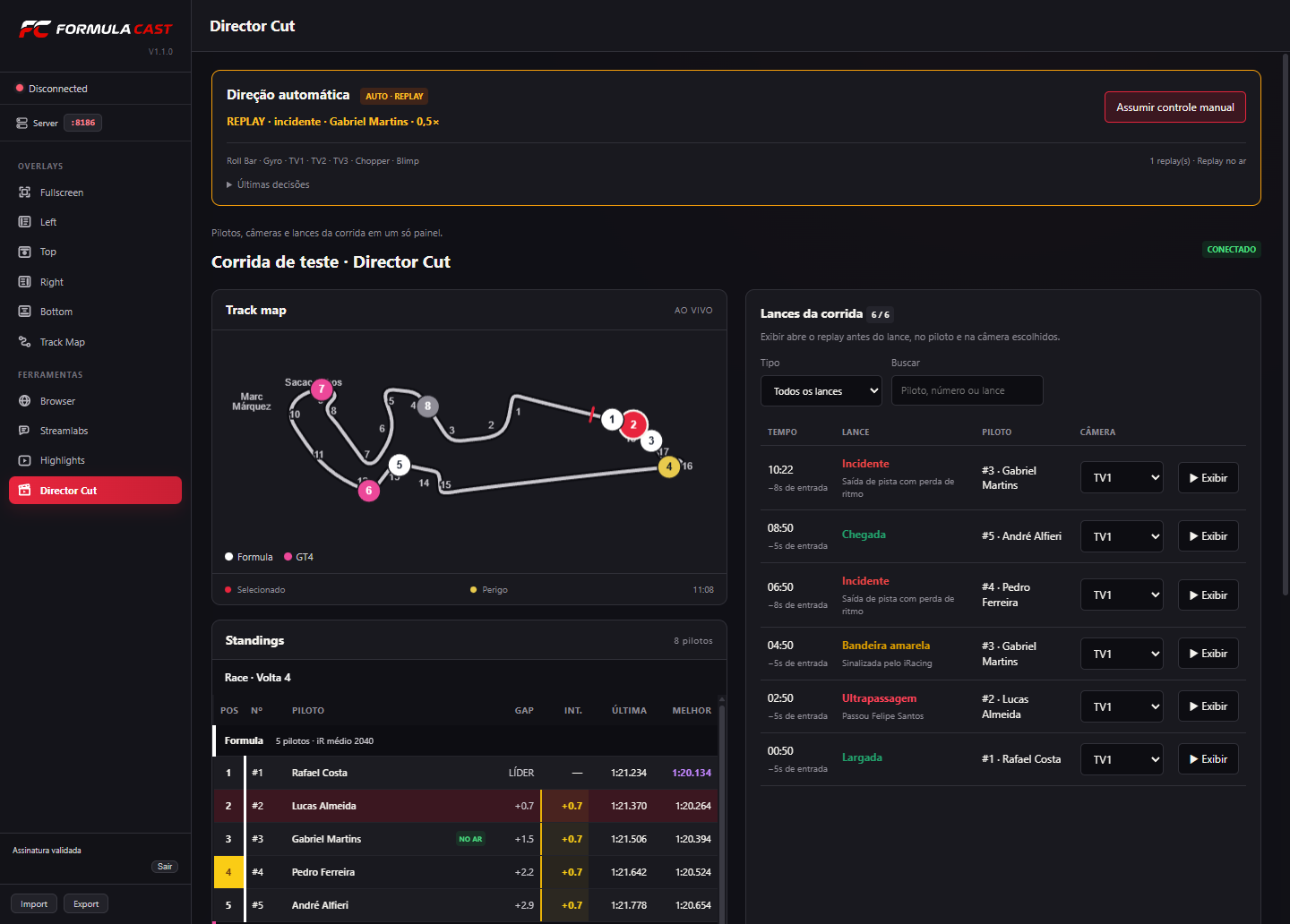Image resolution: width=1290 pixels, height=924 pixels.
Task: Click the Import button
Action: 34,904
